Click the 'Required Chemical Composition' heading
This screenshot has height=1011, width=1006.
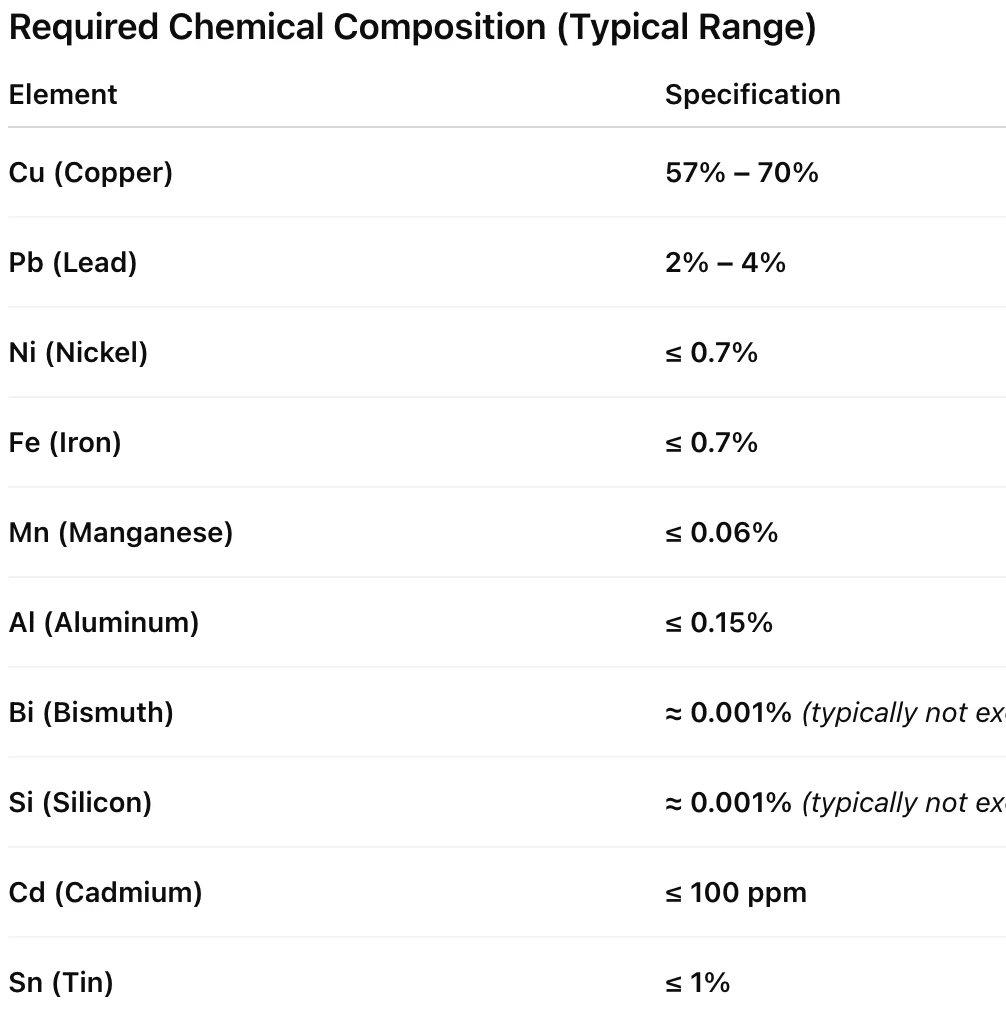click(x=412, y=28)
